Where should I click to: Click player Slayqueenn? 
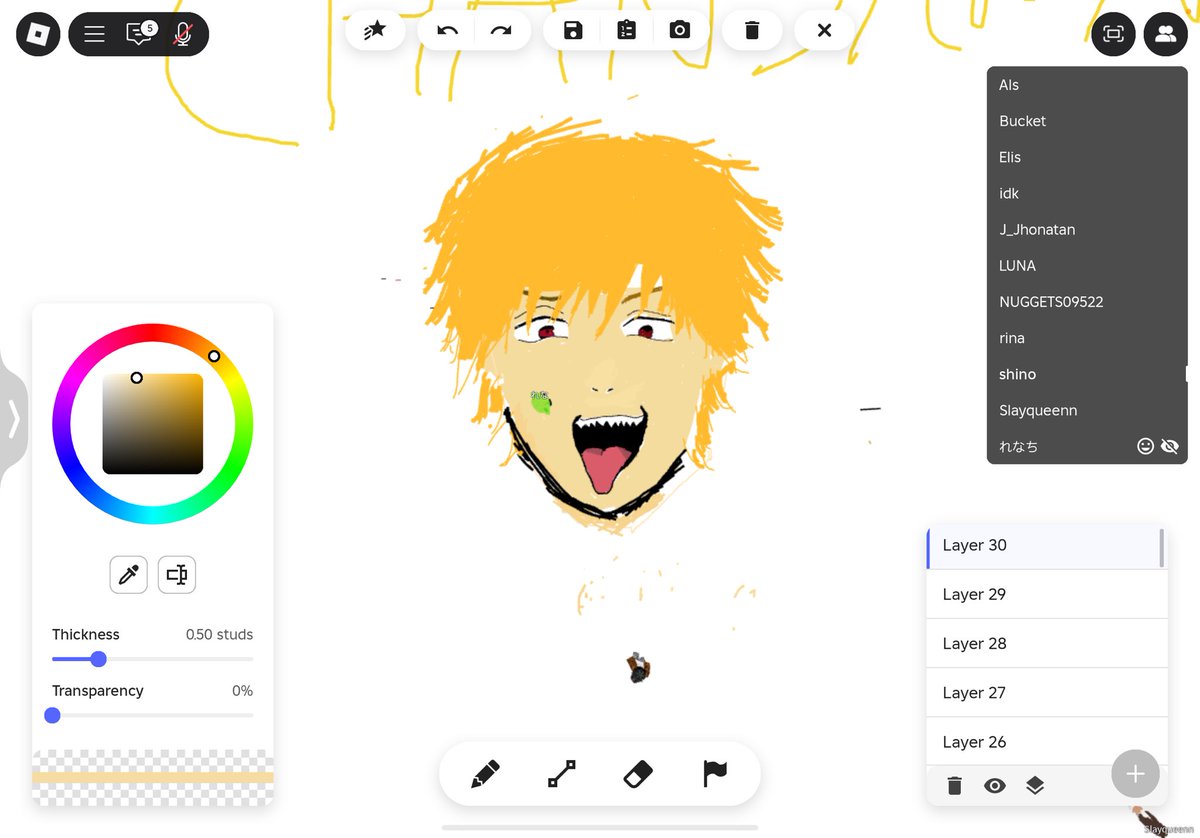tap(1087, 410)
